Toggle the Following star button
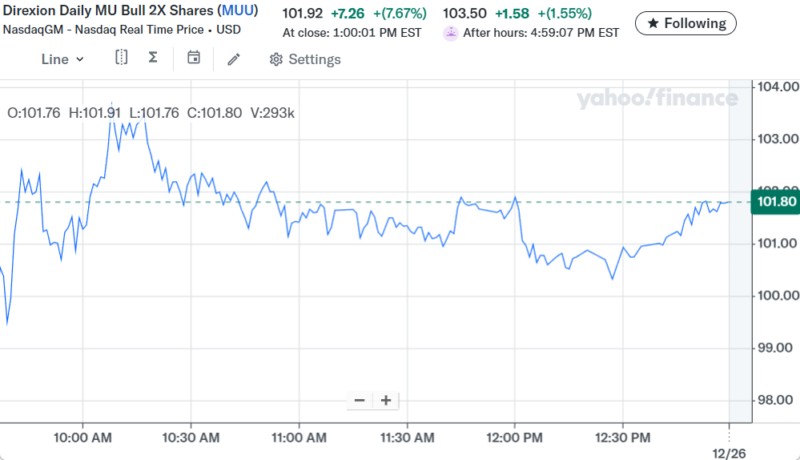Screen dimensions: 800x460 [x=686, y=22]
